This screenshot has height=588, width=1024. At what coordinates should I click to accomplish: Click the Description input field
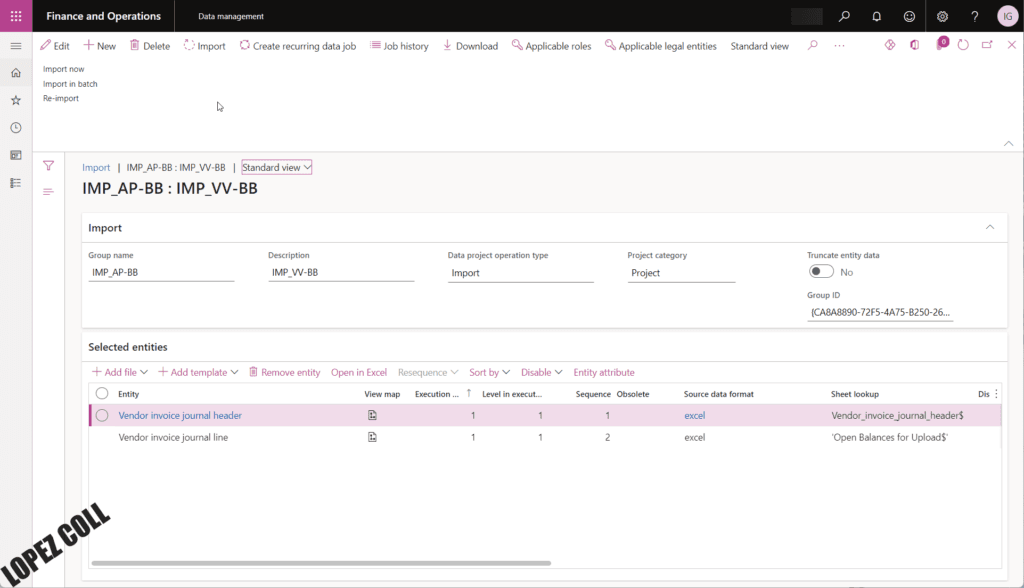pyautogui.click(x=340, y=273)
